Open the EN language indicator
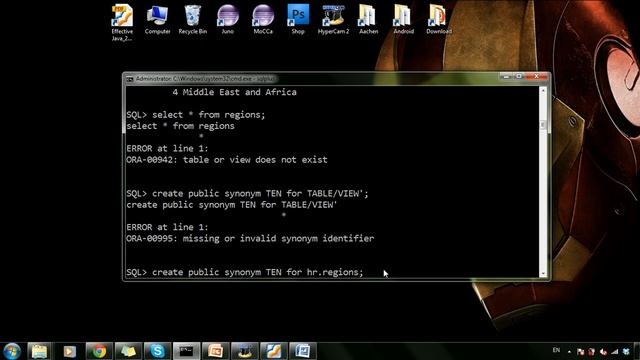This screenshot has width=640, height=360. pos(556,350)
